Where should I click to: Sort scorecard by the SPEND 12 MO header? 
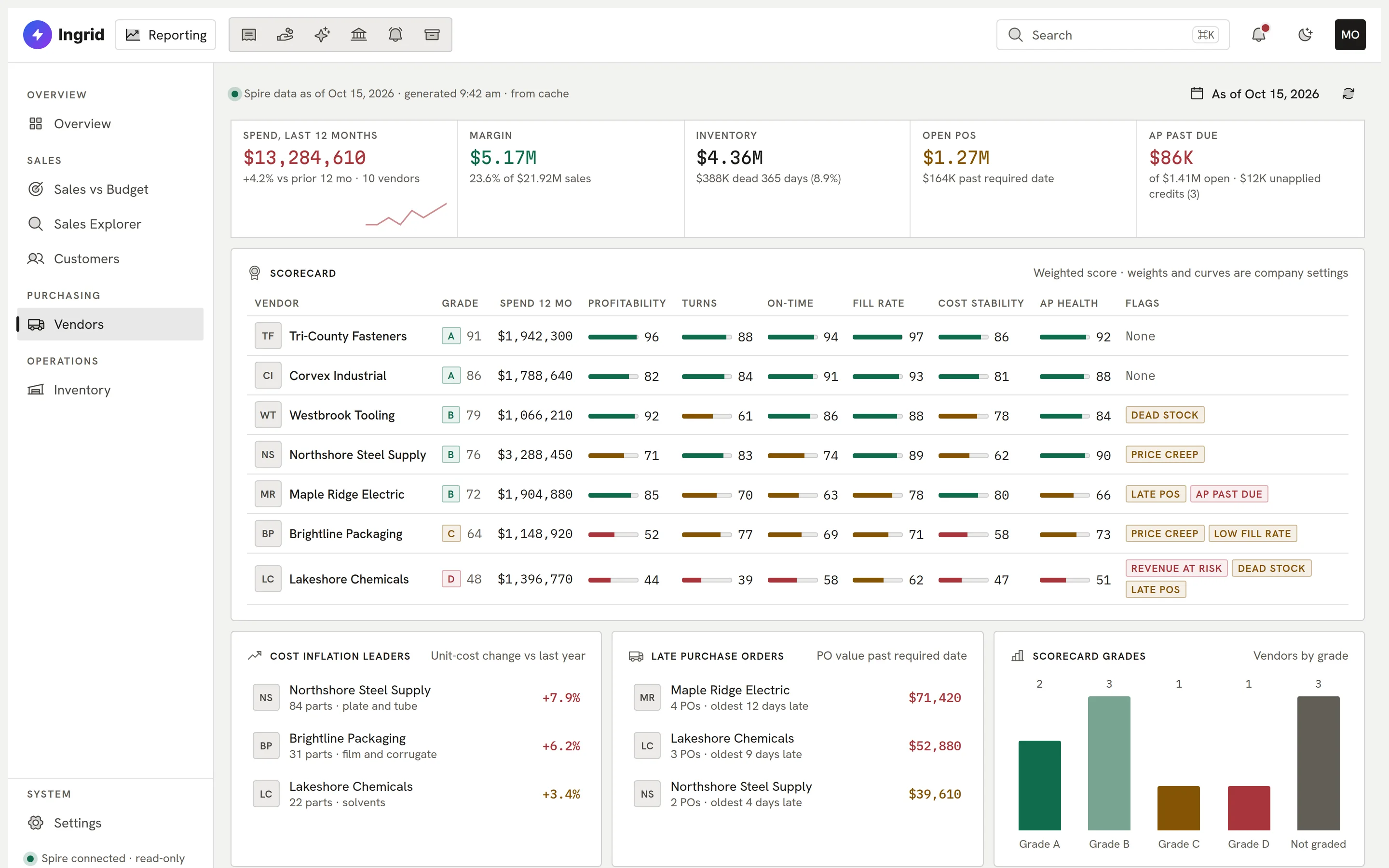535,303
